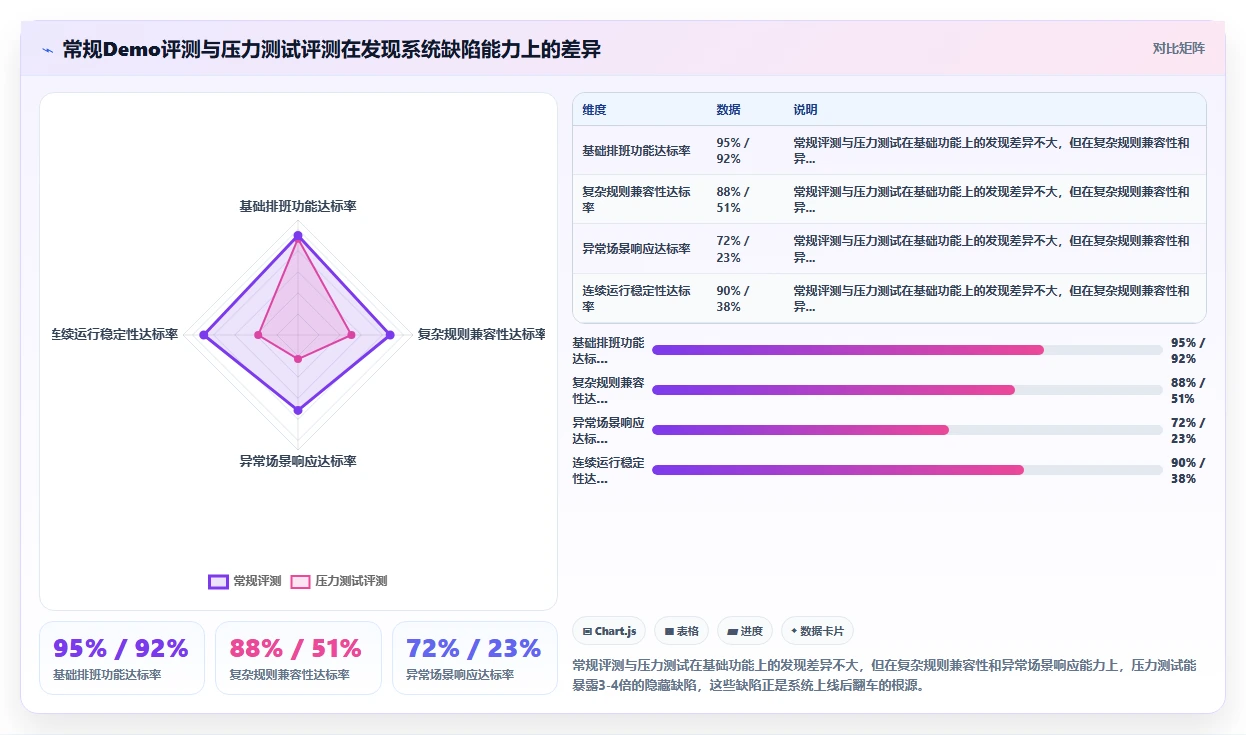Screen dimensions: 1246x735
Task: Click the 72% / 23% value beside progress bar
Action: click(1188, 430)
